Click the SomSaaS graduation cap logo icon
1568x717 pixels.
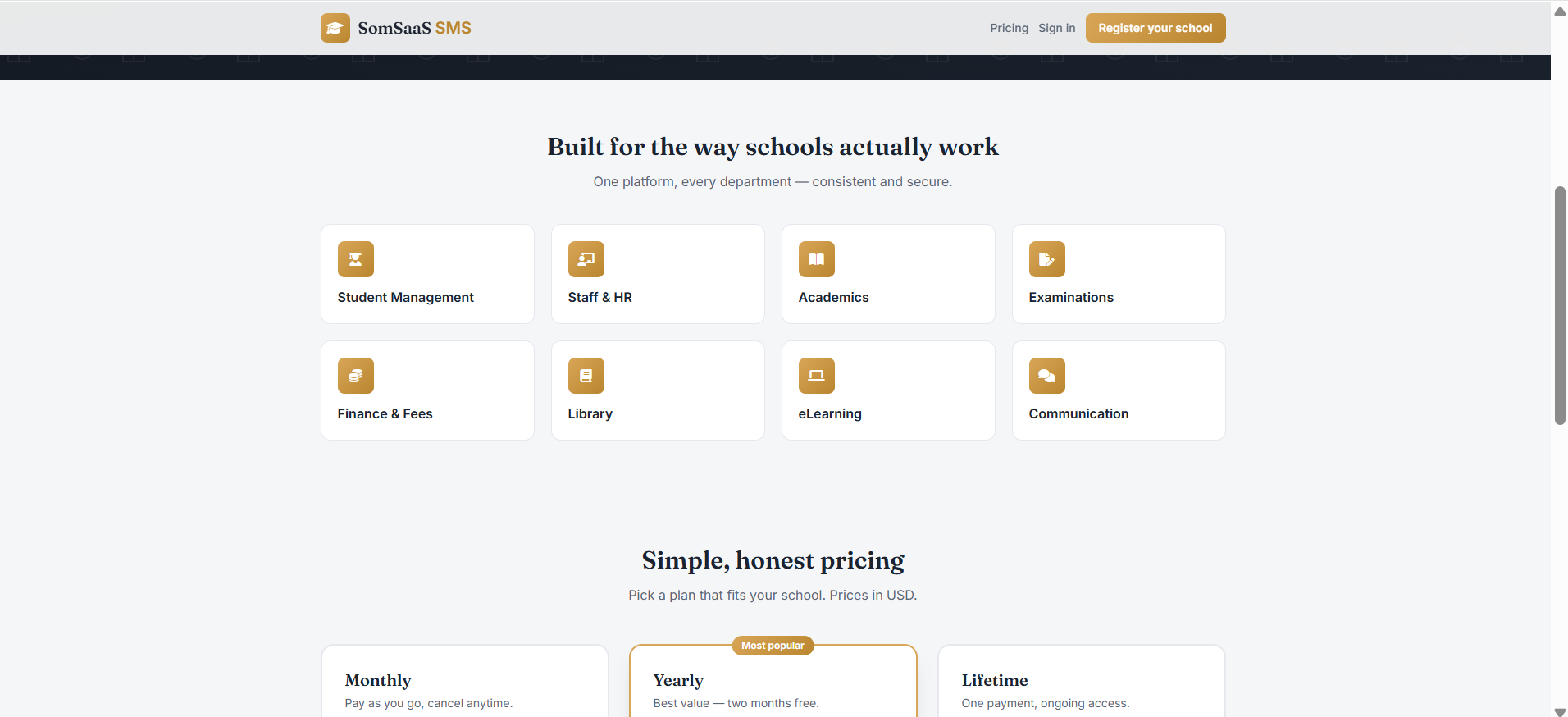[x=335, y=28]
